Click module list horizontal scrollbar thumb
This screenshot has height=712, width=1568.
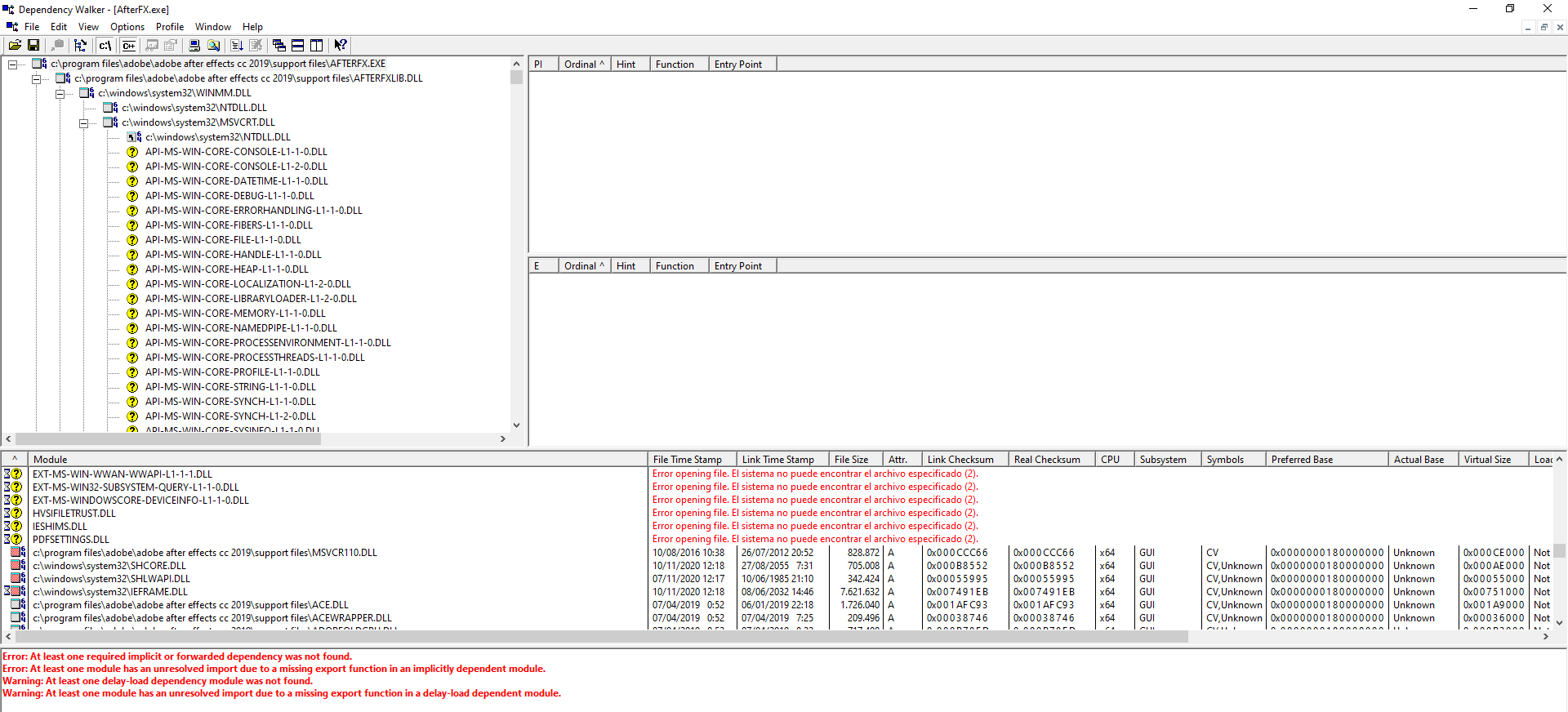601,636
